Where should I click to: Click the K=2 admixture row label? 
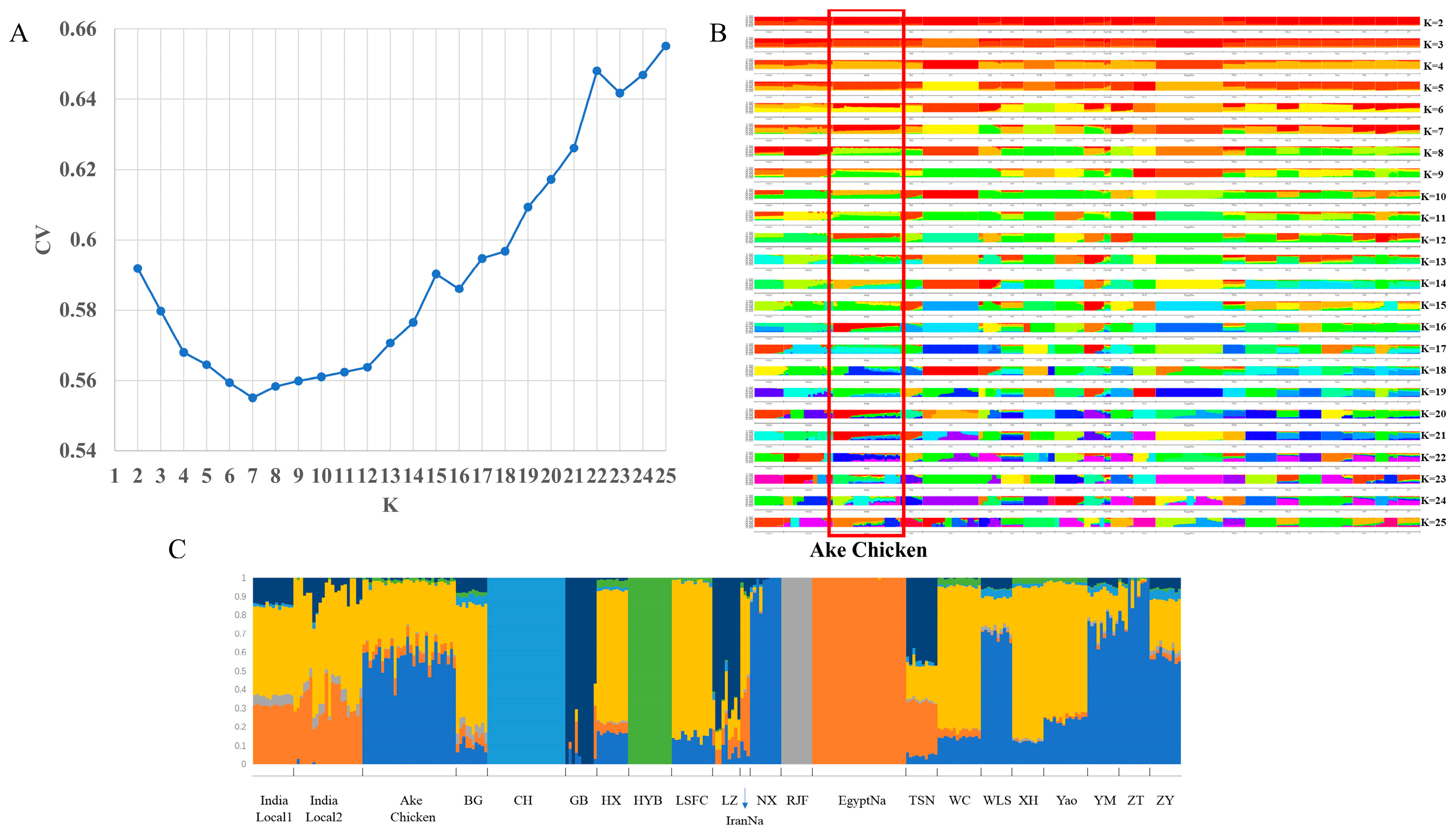(x=1433, y=23)
